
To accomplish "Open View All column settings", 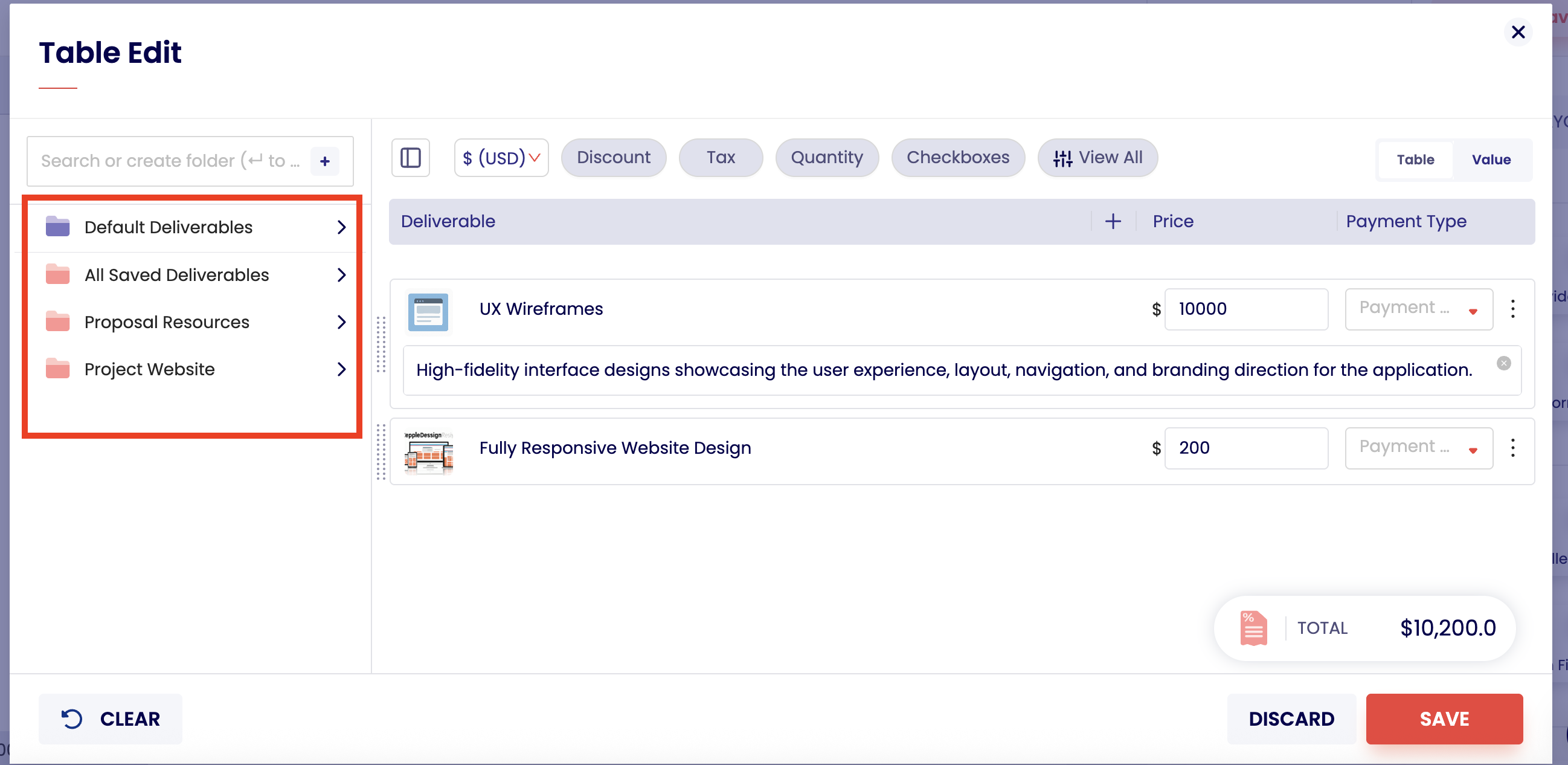I will 1097,158.
